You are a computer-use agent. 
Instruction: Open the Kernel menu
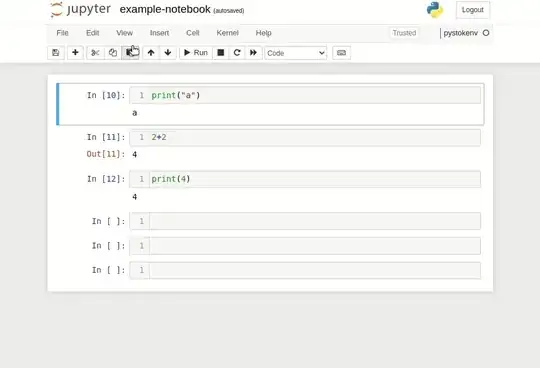point(227,33)
